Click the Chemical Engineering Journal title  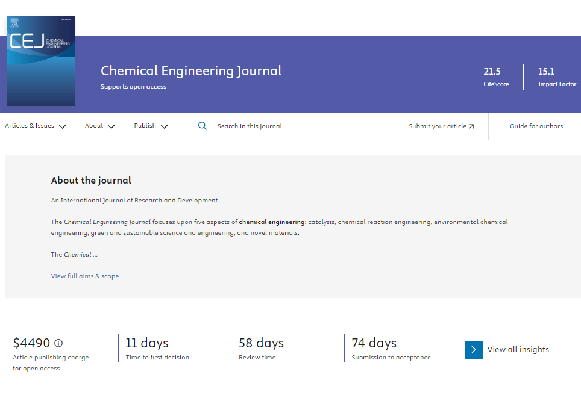tap(191, 70)
